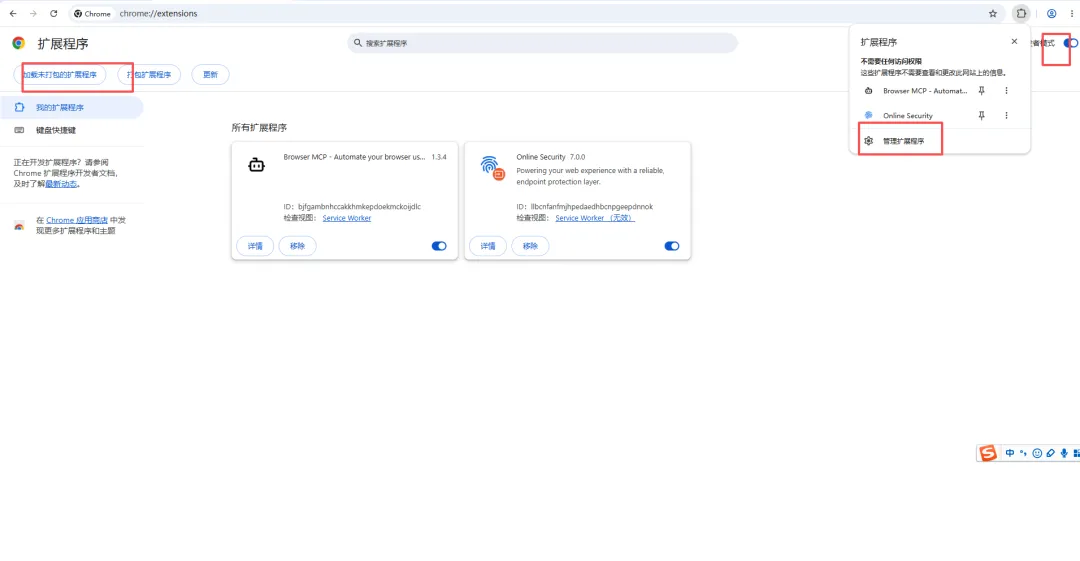This screenshot has height=561, width=1080.
Task: Open the Chrome profile avatar icon
Action: pos(1051,13)
